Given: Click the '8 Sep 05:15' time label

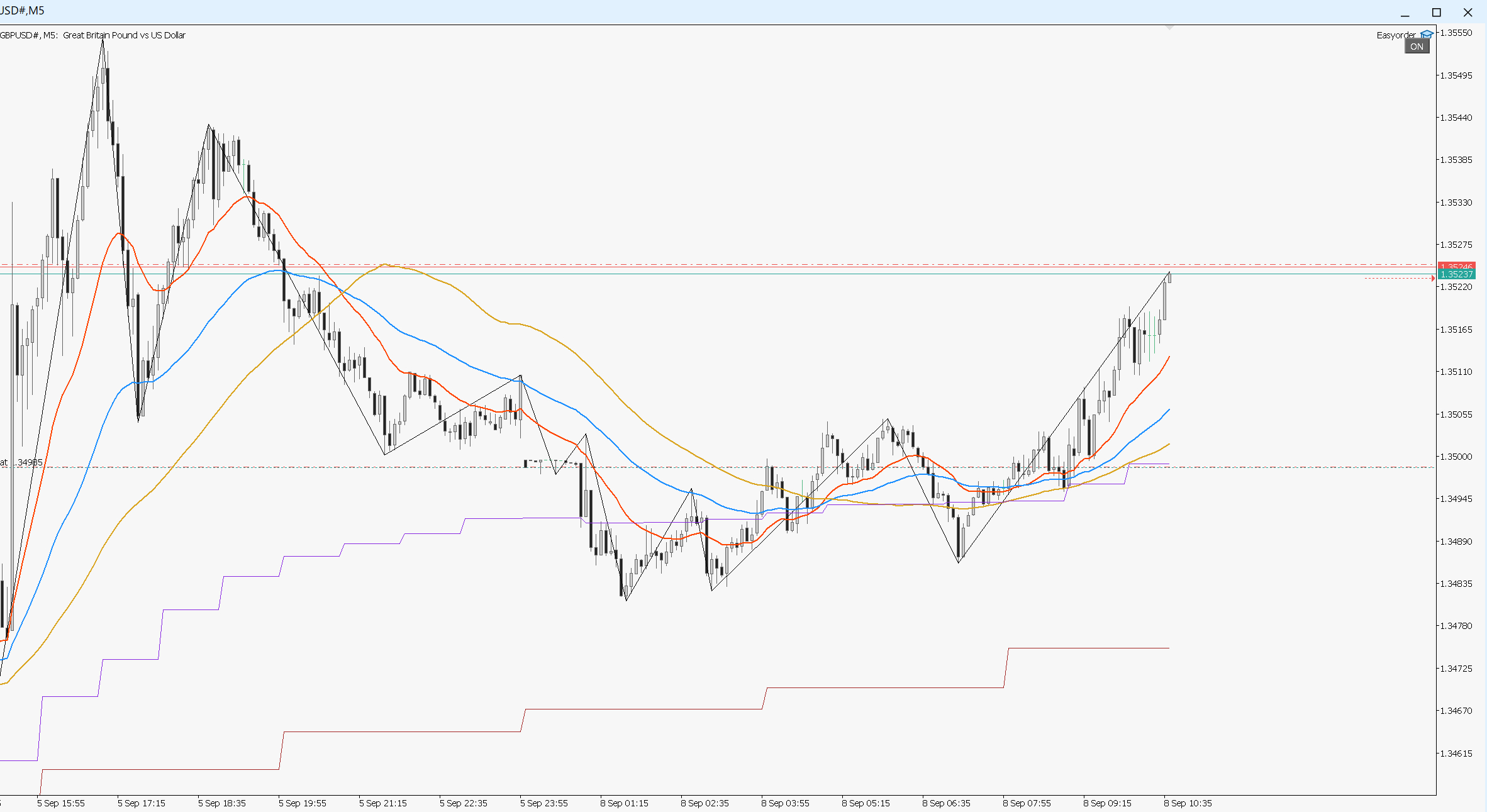Looking at the screenshot, I should (866, 803).
